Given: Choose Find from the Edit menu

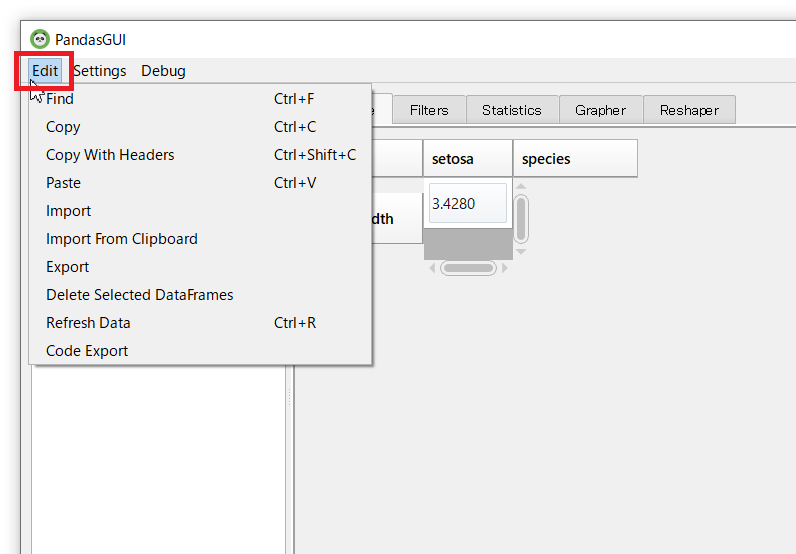Looking at the screenshot, I should click(x=60, y=99).
